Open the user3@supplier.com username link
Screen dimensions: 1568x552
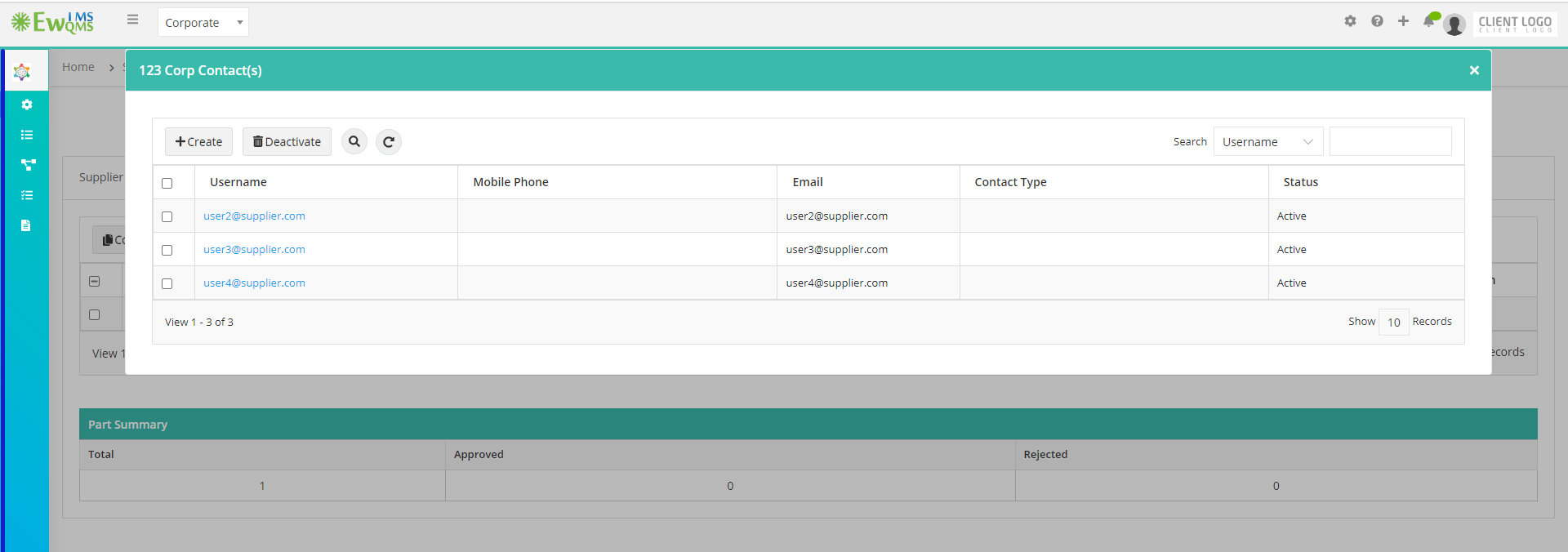pos(254,250)
